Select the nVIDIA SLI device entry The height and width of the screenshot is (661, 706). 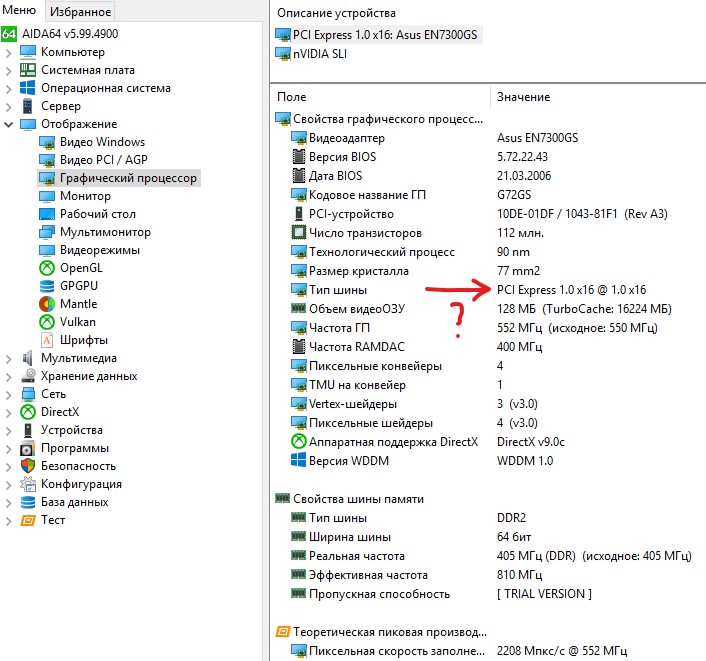pyautogui.click(x=312, y=54)
